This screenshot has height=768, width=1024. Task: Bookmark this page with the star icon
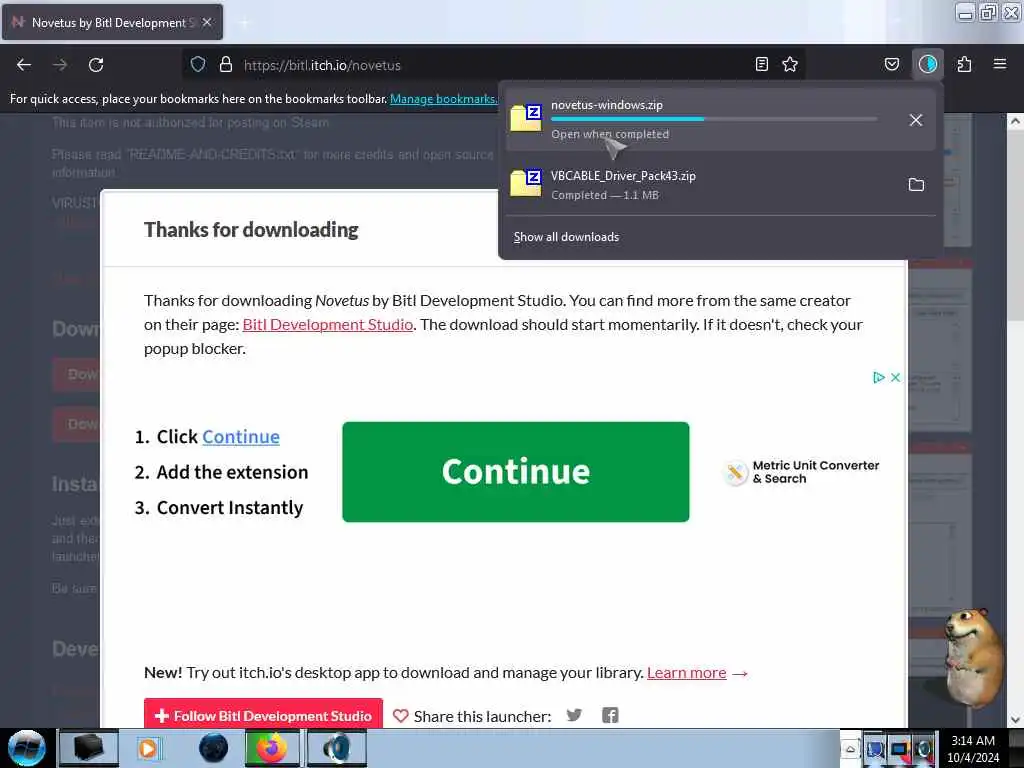[x=790, y=64]
